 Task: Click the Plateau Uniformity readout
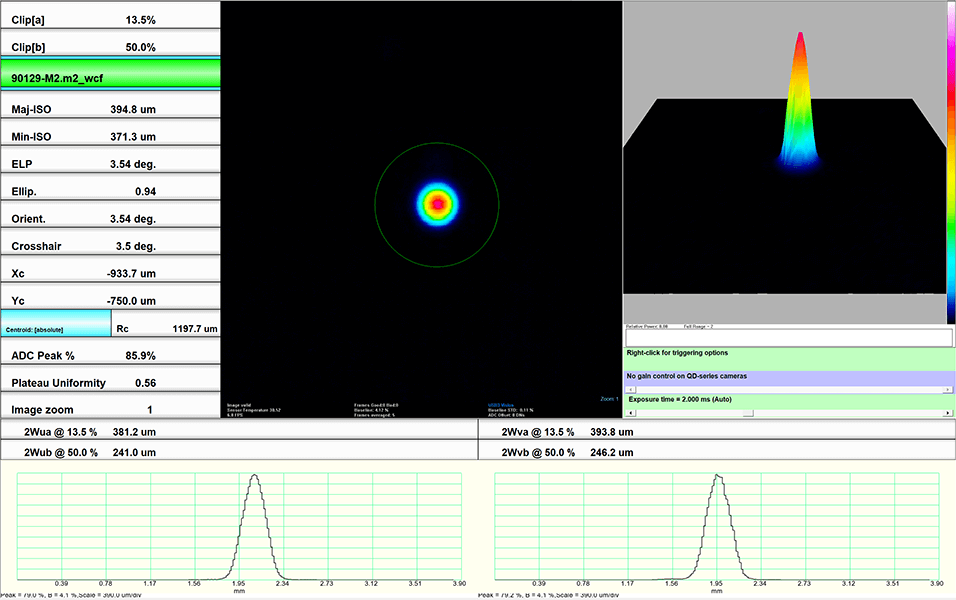tap(109, 382)
